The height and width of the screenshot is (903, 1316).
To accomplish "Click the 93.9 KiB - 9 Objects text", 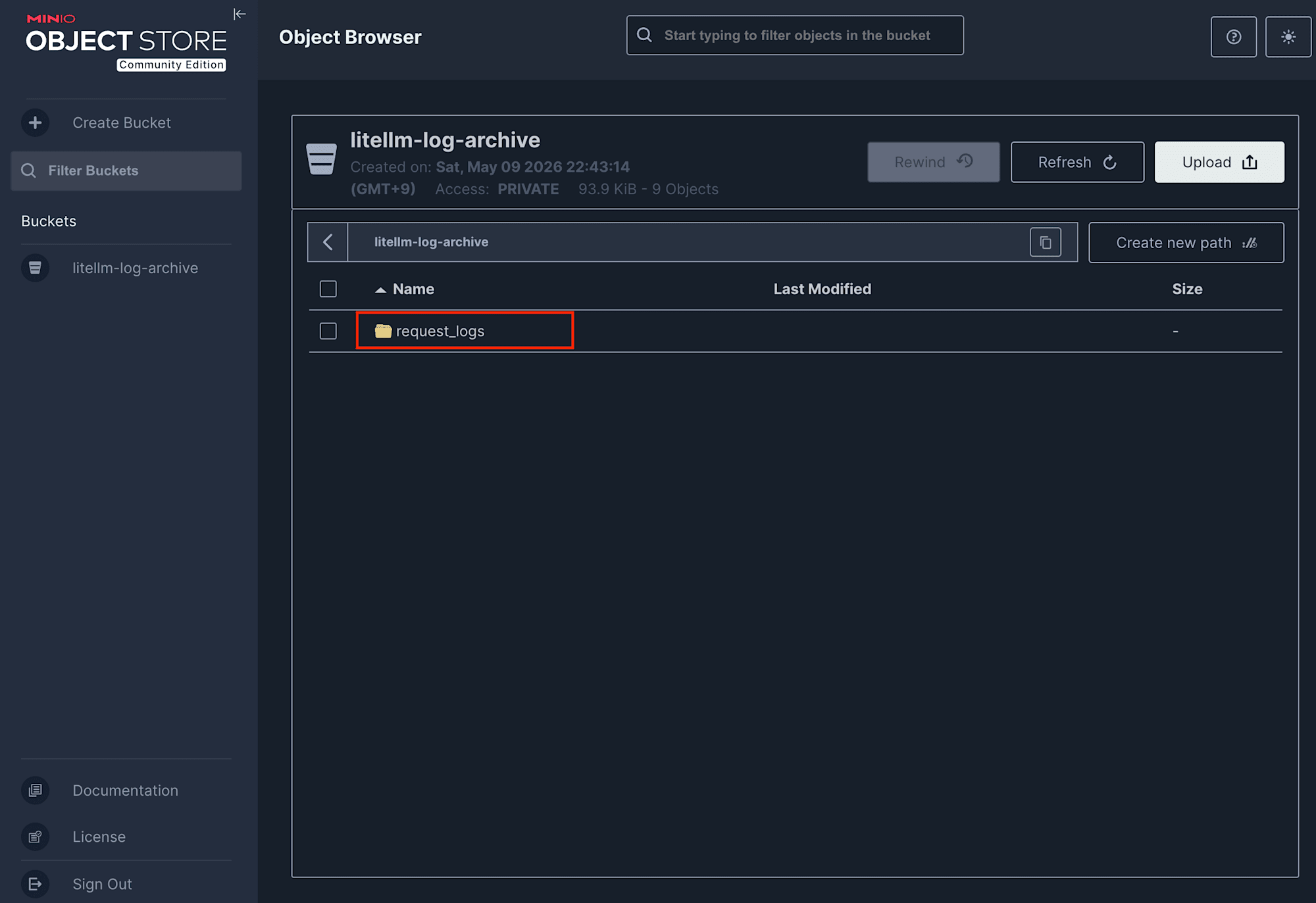I will click(648, 189).
